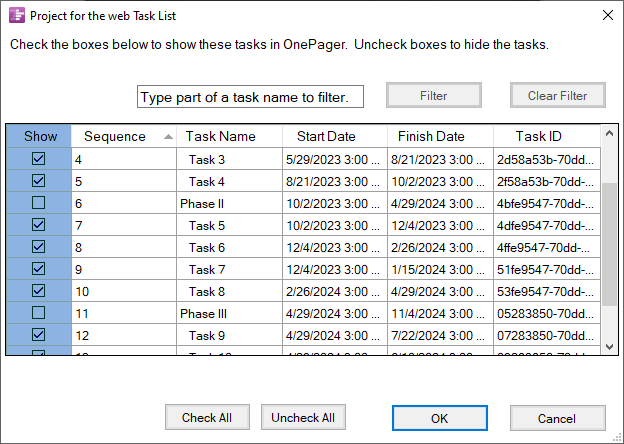Uncheck the Show box for Task 8
The height and width of the screenshot is (444, 624).
39,291
